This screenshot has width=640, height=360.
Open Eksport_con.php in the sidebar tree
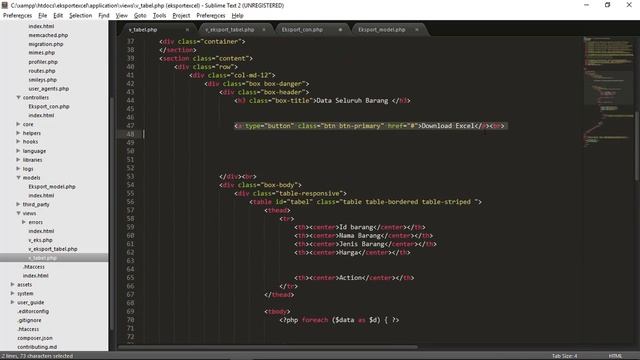click(x=49, y=107)
